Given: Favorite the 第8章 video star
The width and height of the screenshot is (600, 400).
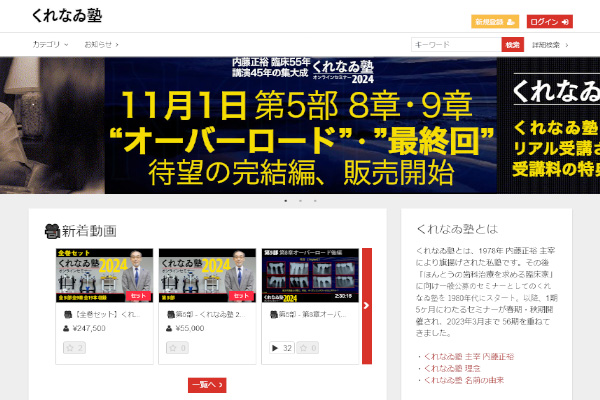Looking at the screenshot, I should point(307,348).
